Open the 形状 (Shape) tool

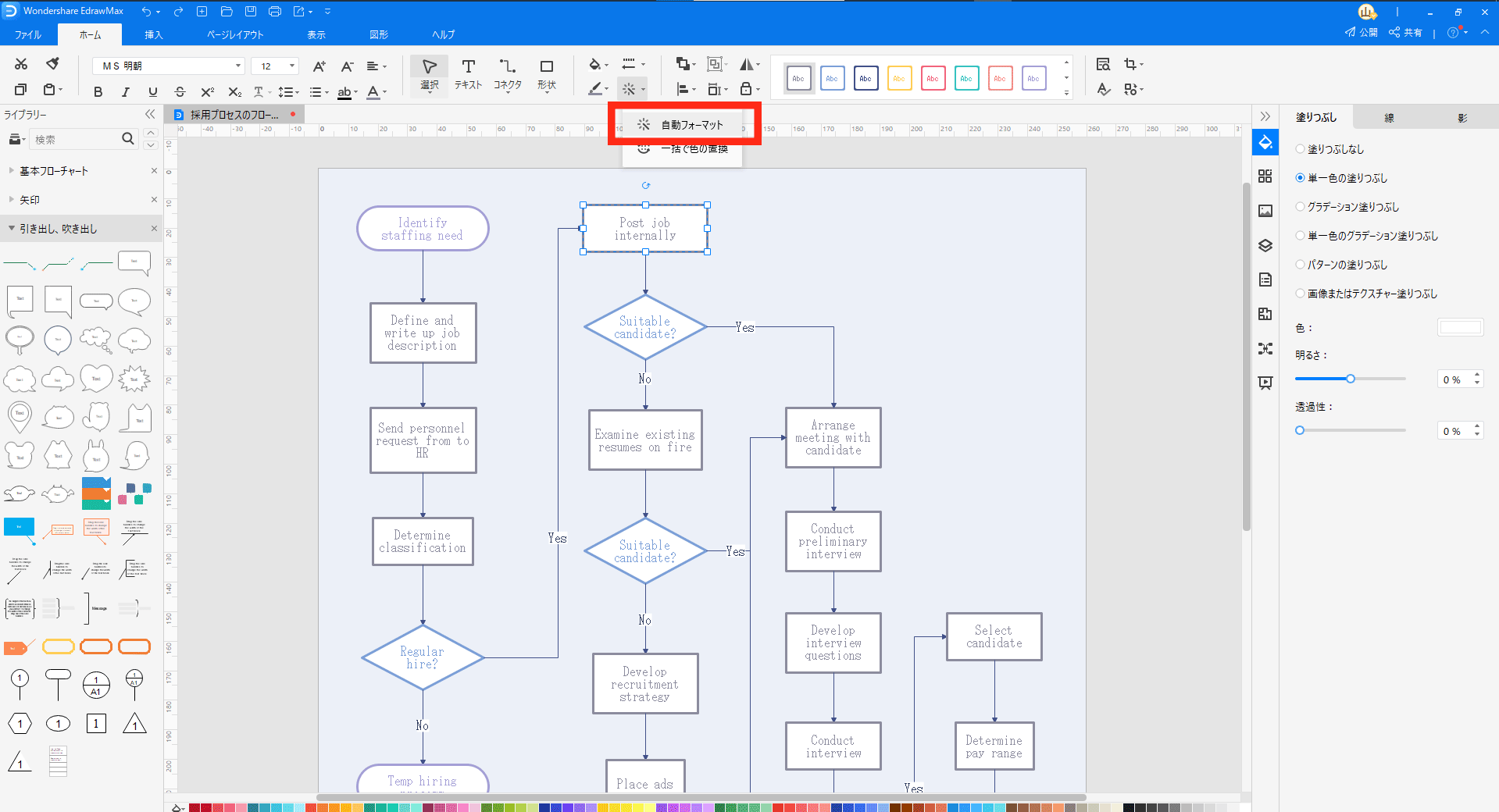point(547,74)
